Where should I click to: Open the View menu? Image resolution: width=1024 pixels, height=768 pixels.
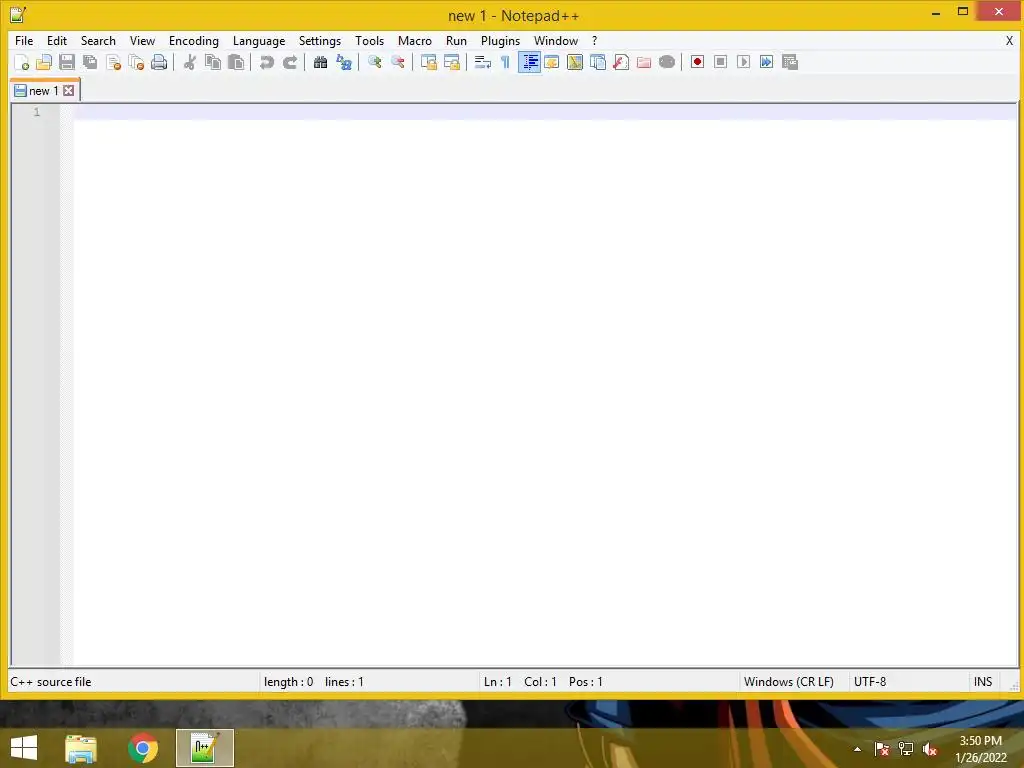142,40
